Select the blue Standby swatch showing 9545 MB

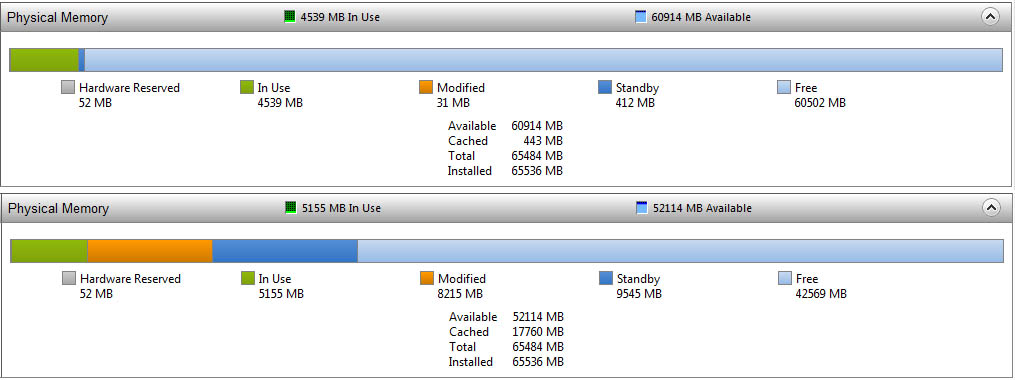point(606,278)
